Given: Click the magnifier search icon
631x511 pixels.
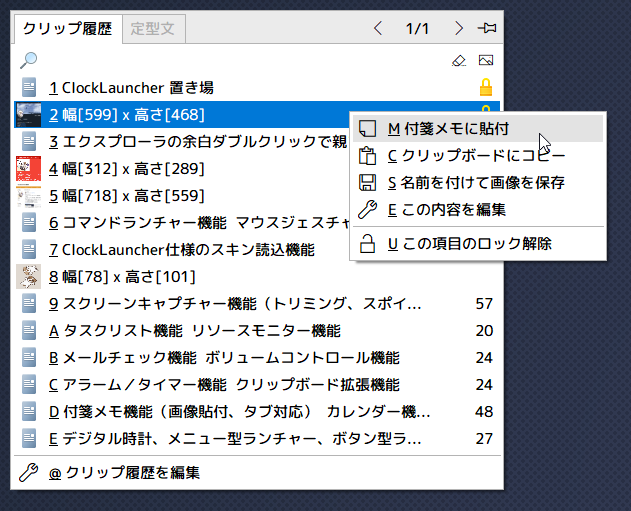Looking at the screenshot, I should click(29, 60).
